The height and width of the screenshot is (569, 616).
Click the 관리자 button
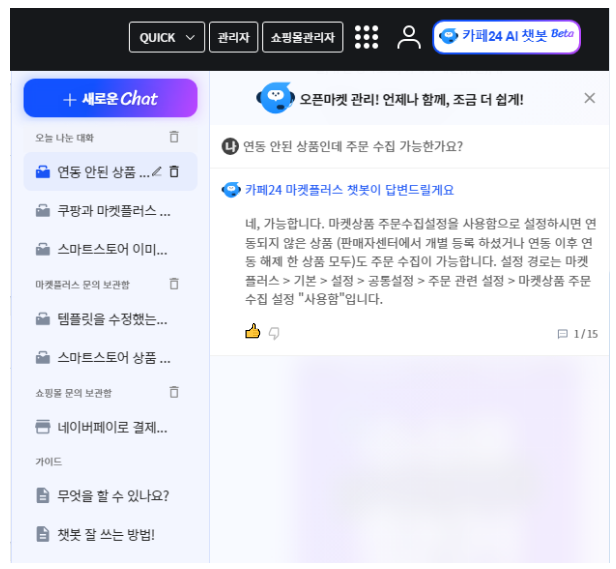233,37
